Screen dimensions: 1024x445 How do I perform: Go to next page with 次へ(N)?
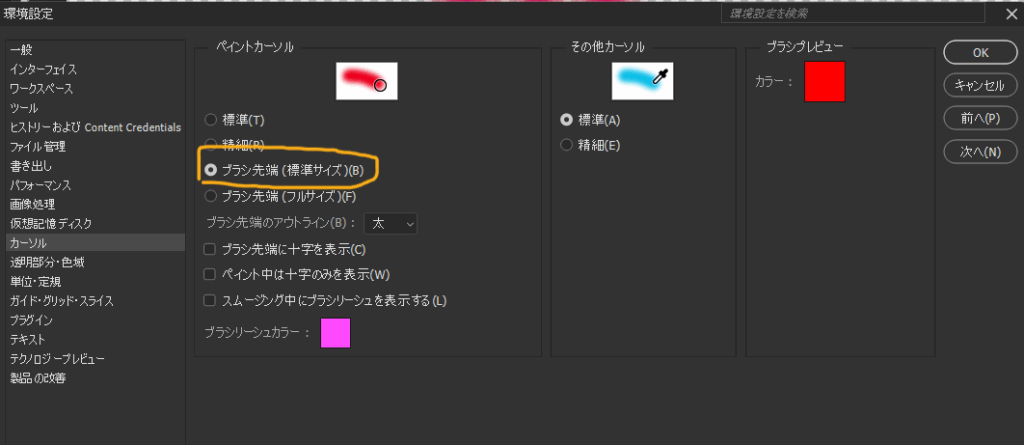tap(980, 151)
